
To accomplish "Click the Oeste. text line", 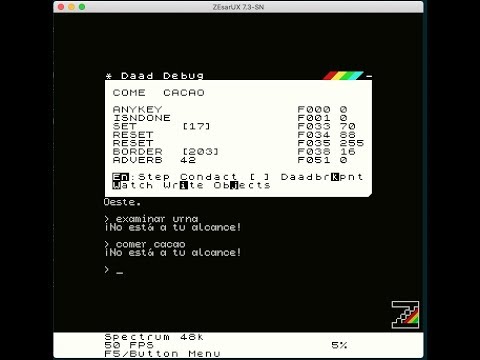I will [x=122, y=202].
